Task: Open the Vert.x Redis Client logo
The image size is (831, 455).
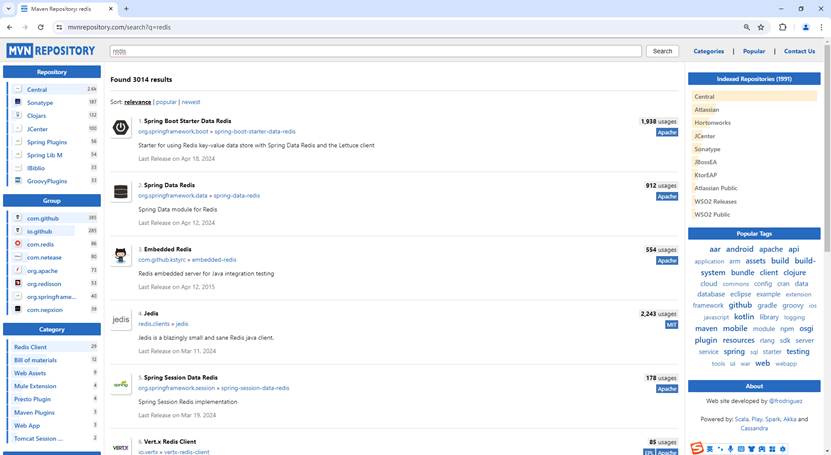Action: point(121,448)
